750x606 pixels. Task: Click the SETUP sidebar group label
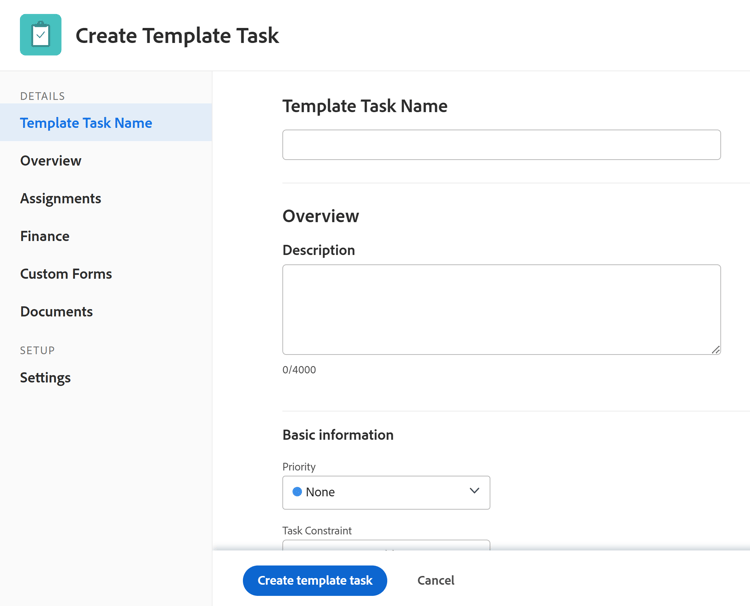pos(37,350)
